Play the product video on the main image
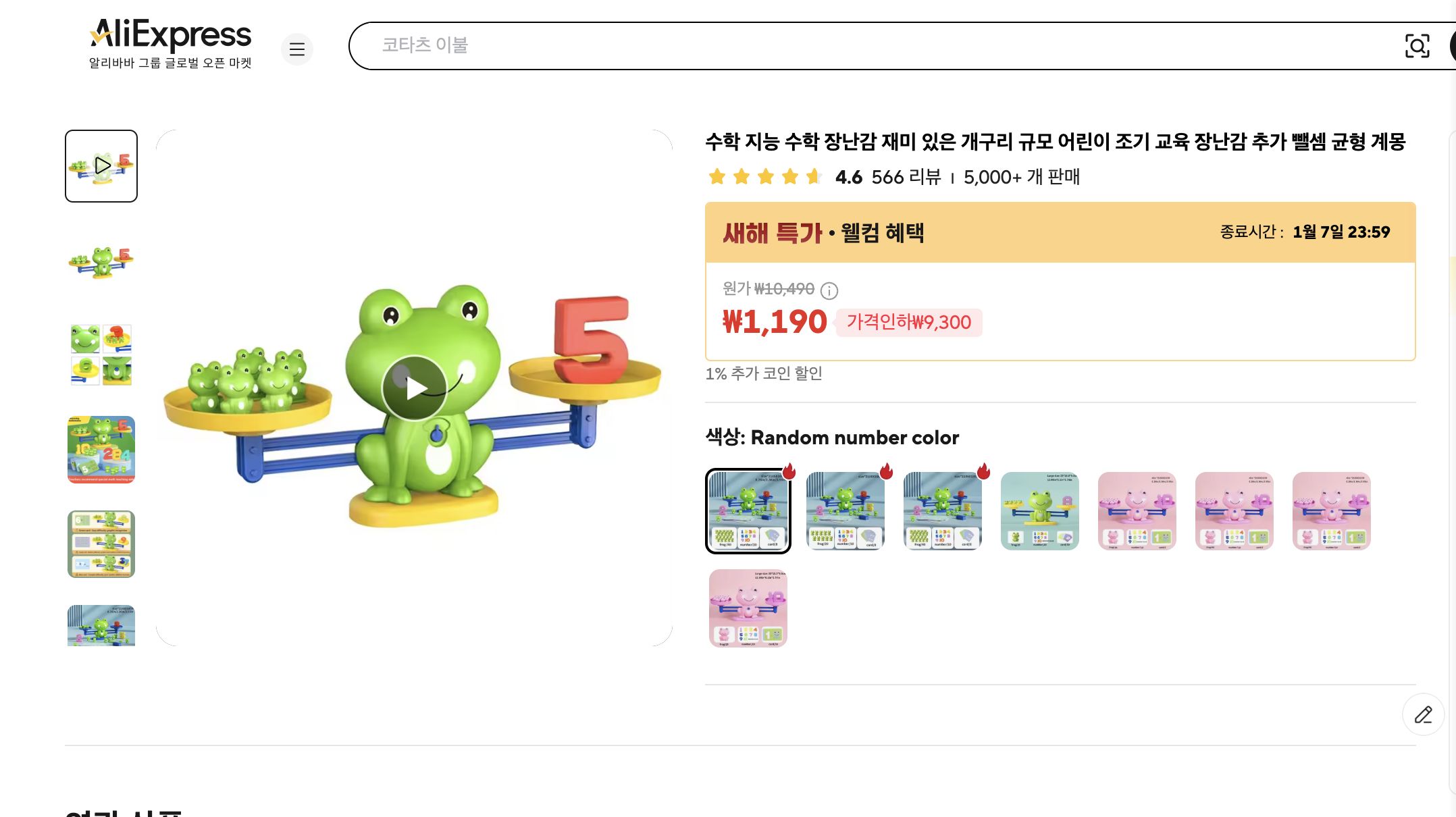This screenshot has width=1456, height=817. [x=414, y=387]
